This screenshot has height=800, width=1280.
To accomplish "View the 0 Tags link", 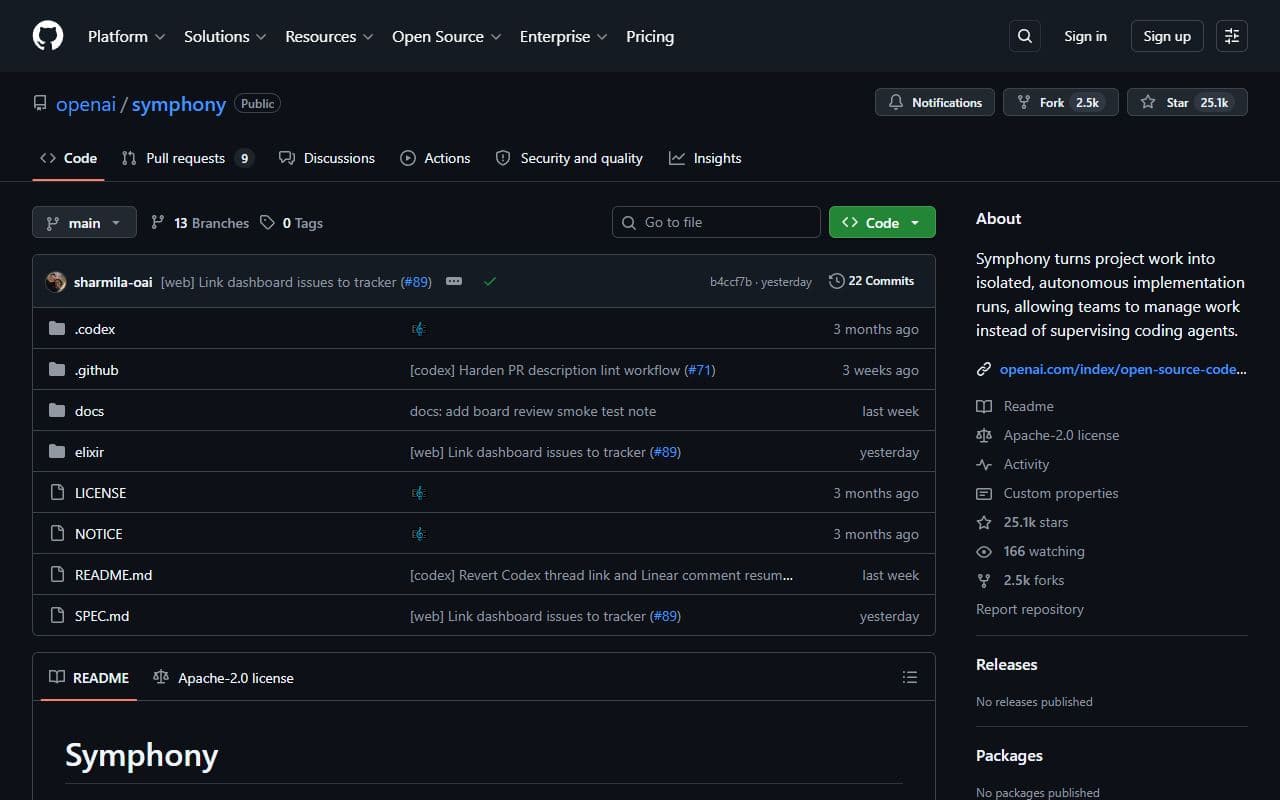I will [x=292, y=223].
